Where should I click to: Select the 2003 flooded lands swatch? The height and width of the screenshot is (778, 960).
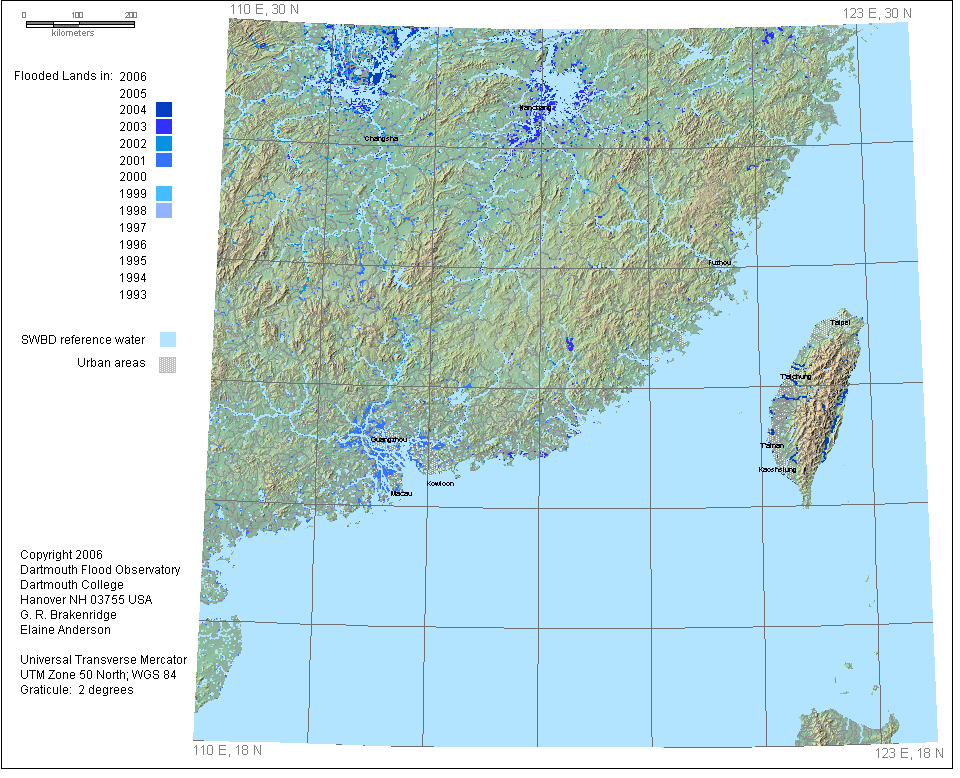coord(164,127)
